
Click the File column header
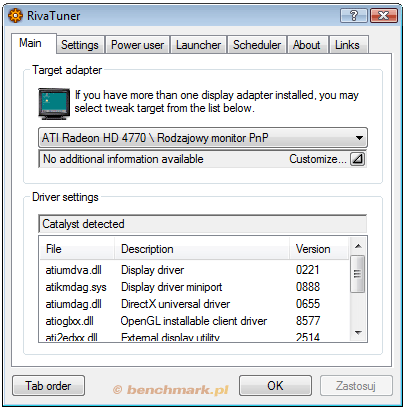tap(77, 249)
